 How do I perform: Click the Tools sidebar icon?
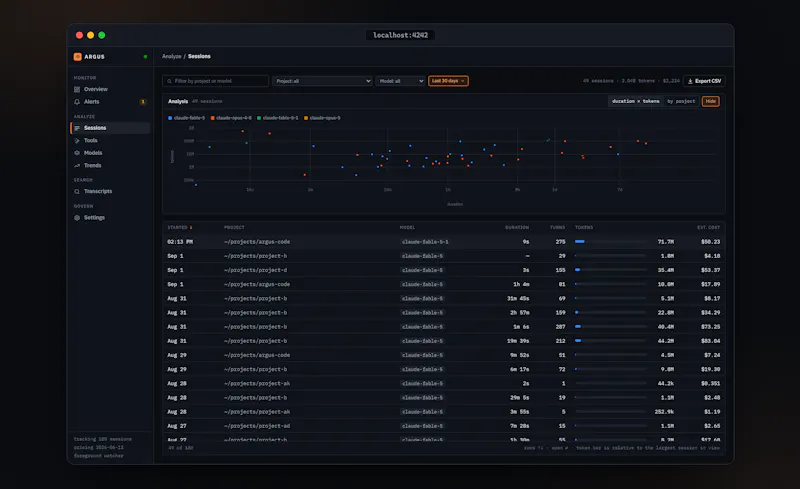point(77,140)
